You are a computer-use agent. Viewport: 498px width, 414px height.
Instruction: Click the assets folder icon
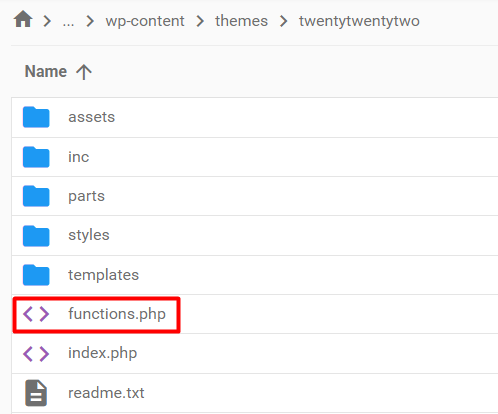pyautogui.click(x=36, y=117)
